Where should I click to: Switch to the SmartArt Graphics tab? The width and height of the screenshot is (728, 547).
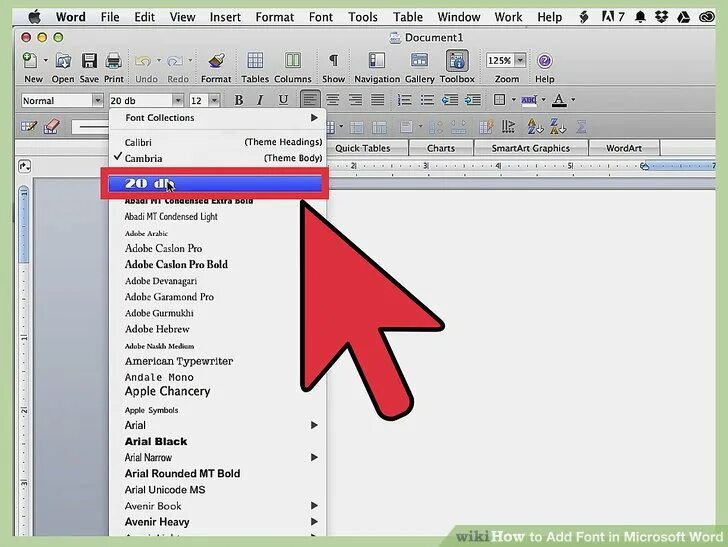(x=531, y=148)
